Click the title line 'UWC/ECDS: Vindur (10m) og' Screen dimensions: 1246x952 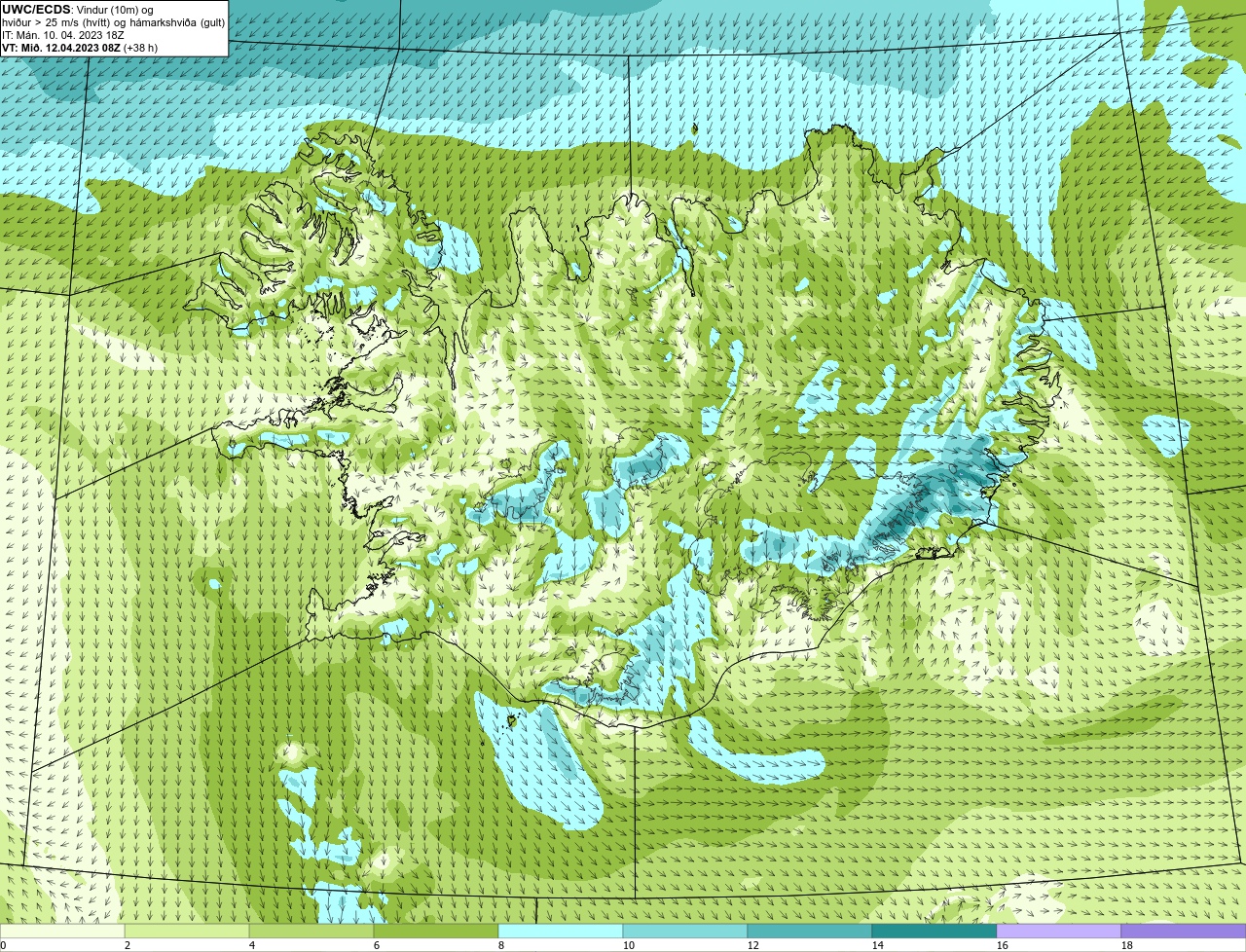[77, 10]
